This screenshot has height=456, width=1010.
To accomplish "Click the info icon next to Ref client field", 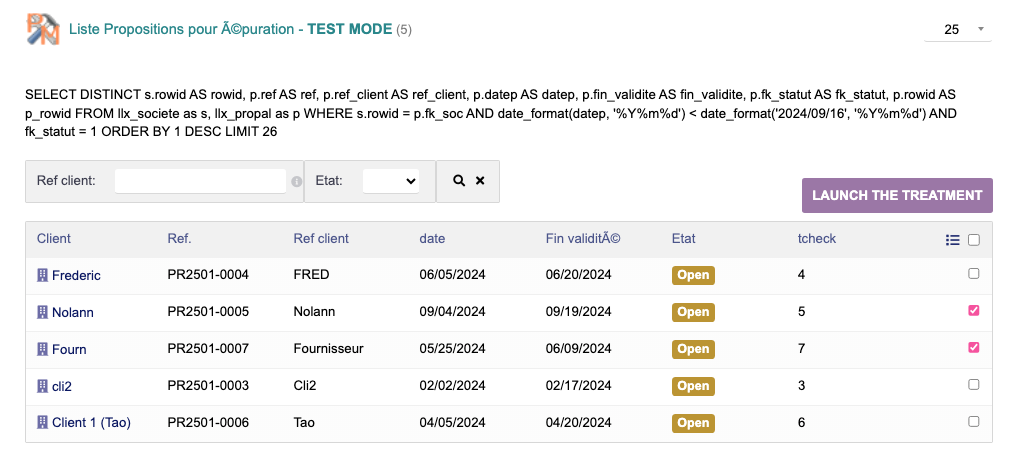I will (x=296, y=182).
